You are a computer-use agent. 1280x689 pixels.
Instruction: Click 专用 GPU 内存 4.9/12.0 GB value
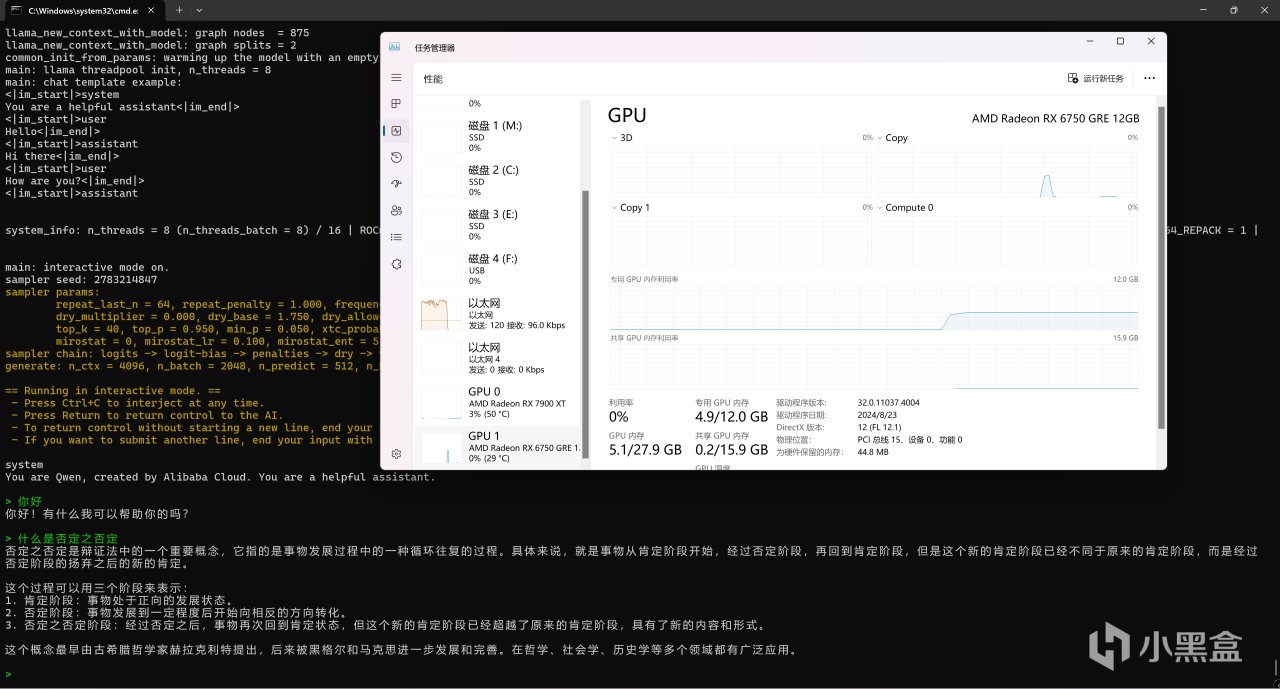[732, 416]
